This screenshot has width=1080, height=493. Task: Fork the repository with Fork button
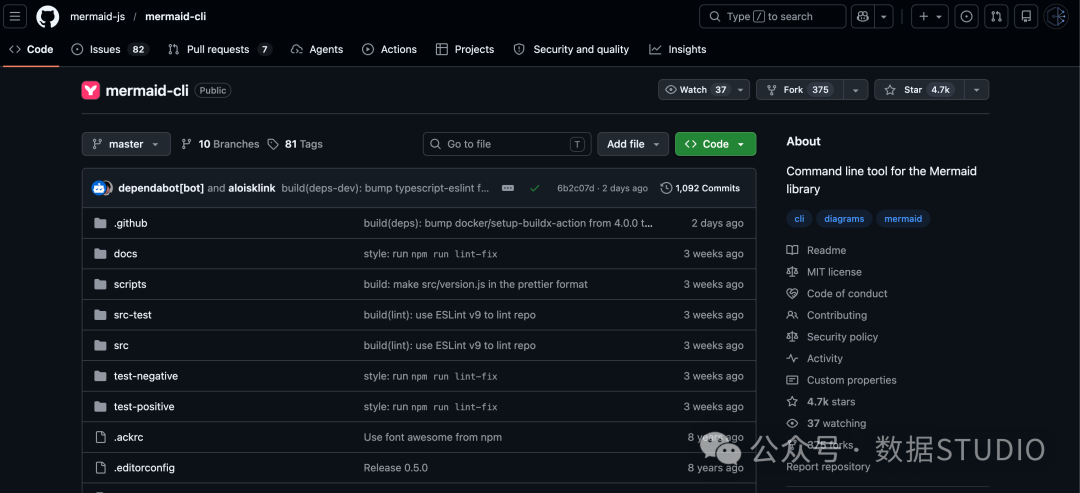[800, 90]
